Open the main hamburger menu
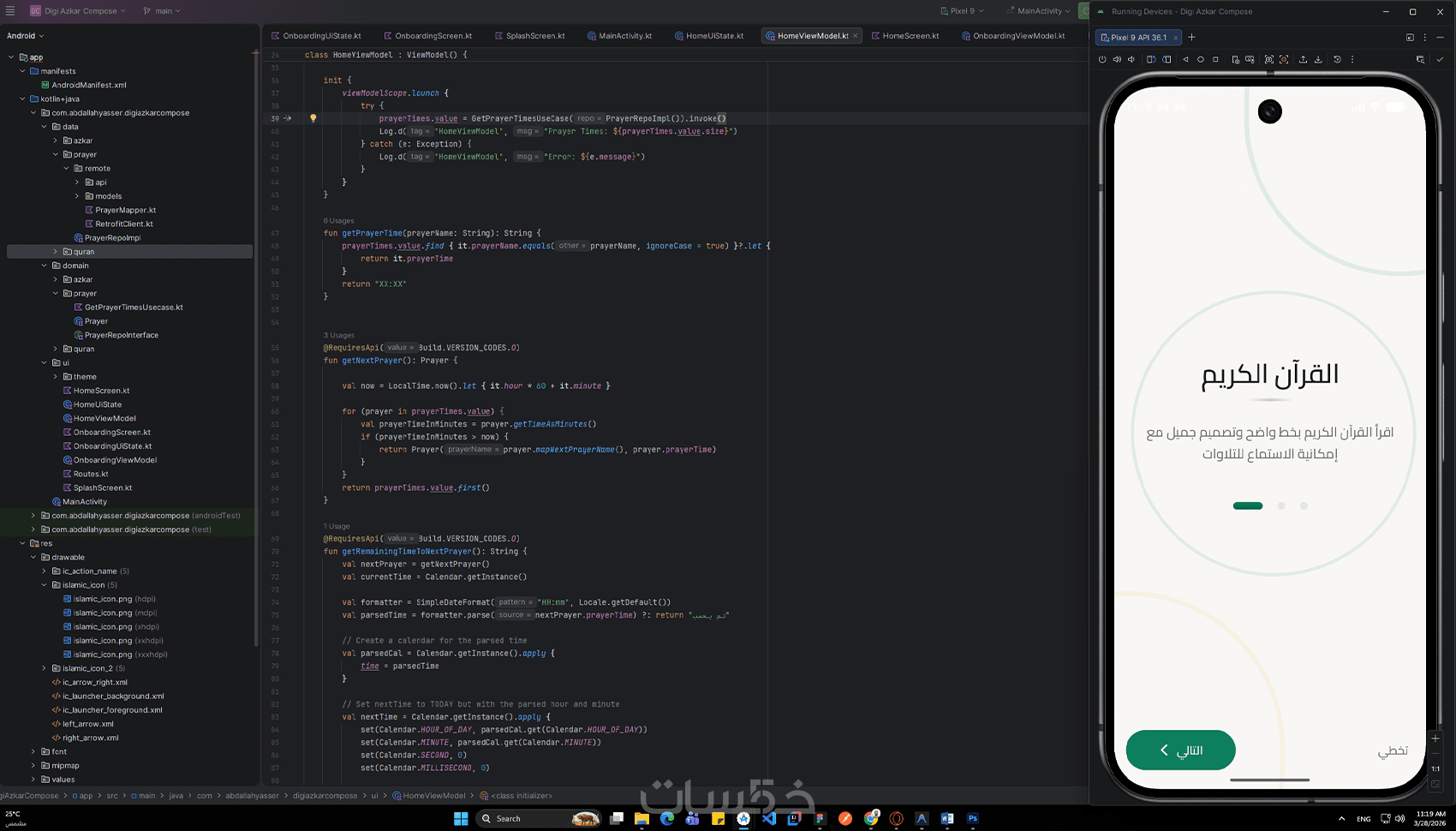The image size is (1456, 831). click(x=10, y=11)
